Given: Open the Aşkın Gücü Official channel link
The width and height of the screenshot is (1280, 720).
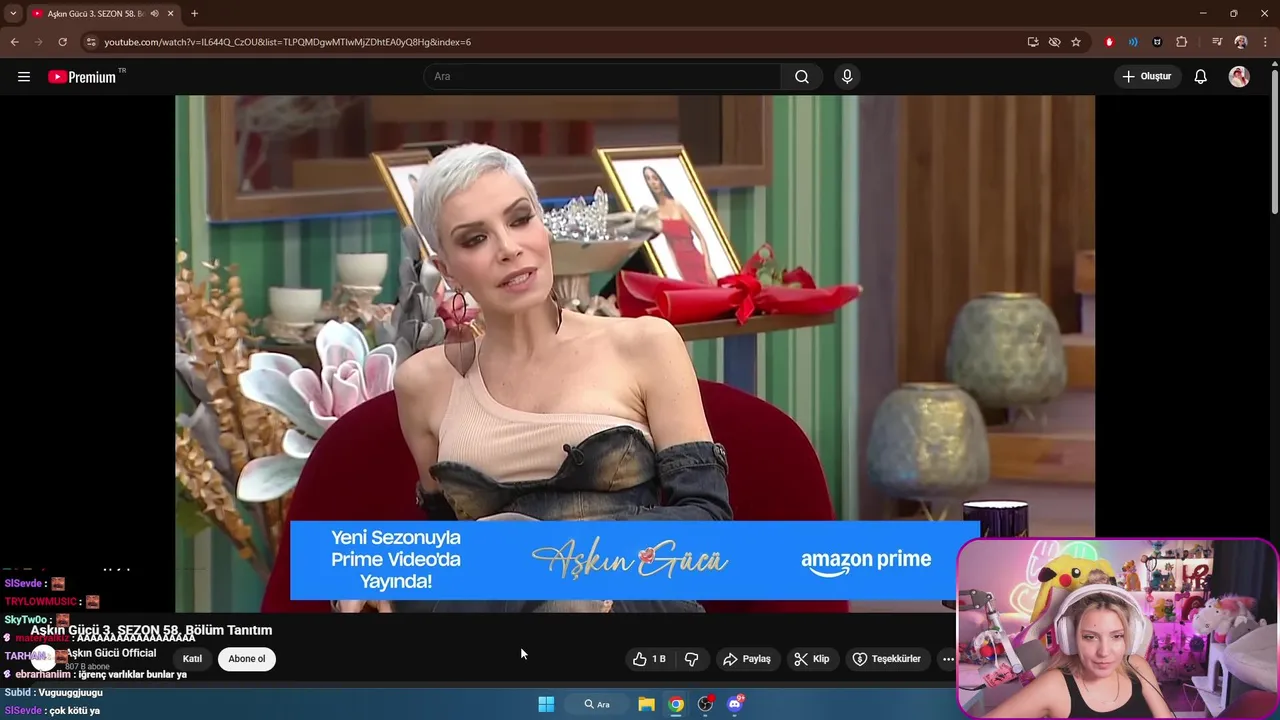Looking at the screenshot, I should point(111,653).
